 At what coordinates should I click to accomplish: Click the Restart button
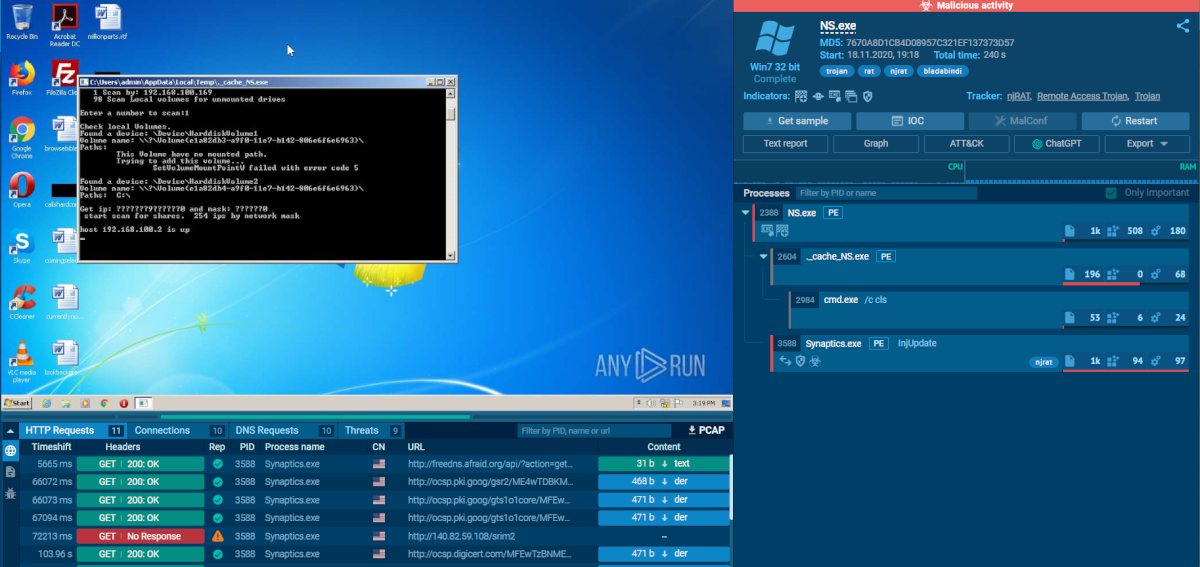tap(1136, 121)
